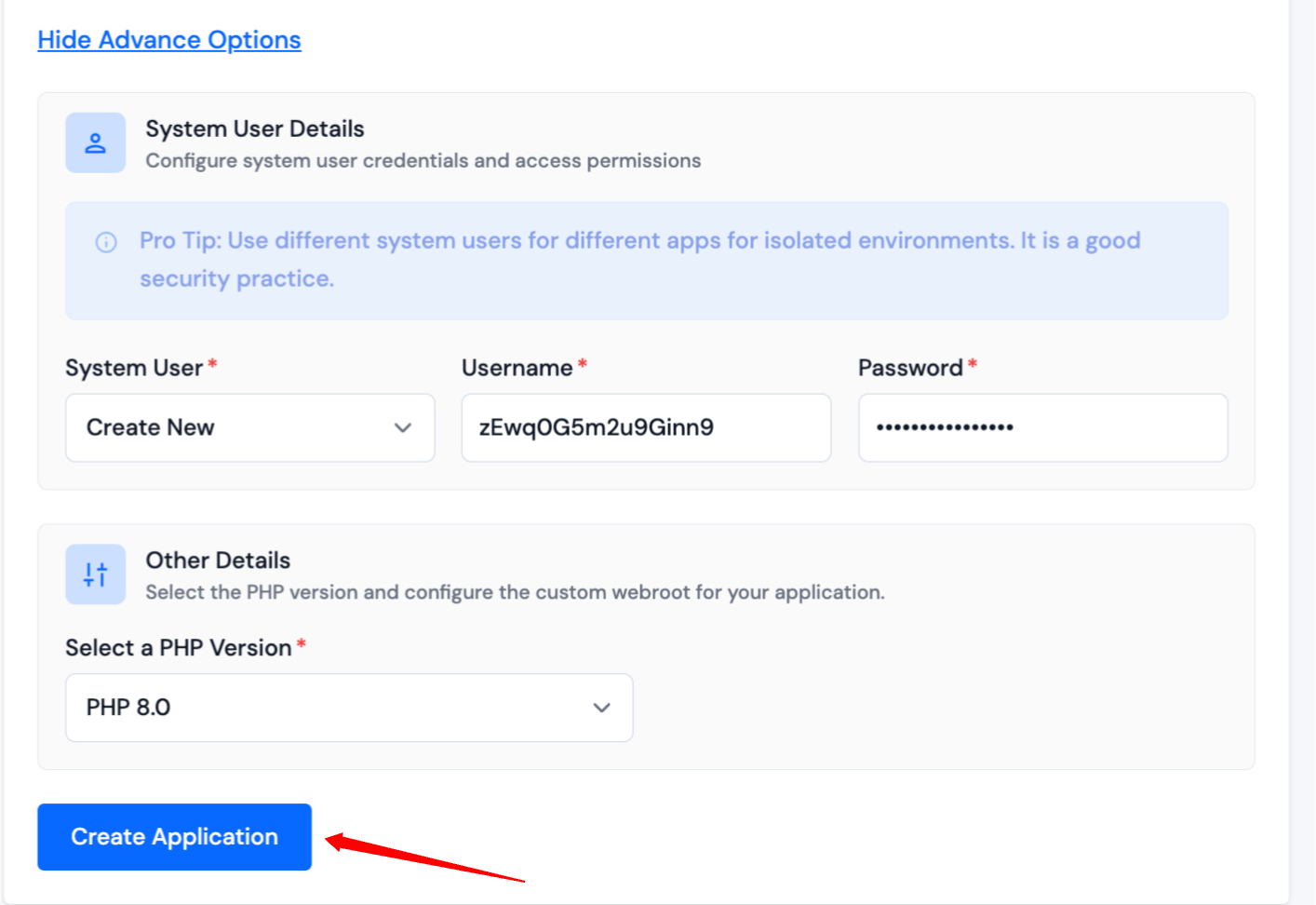This screenshot has height=905, width=1316.
Task: Click the Hide Advance Options link
Action: click(x=168, y=39)
